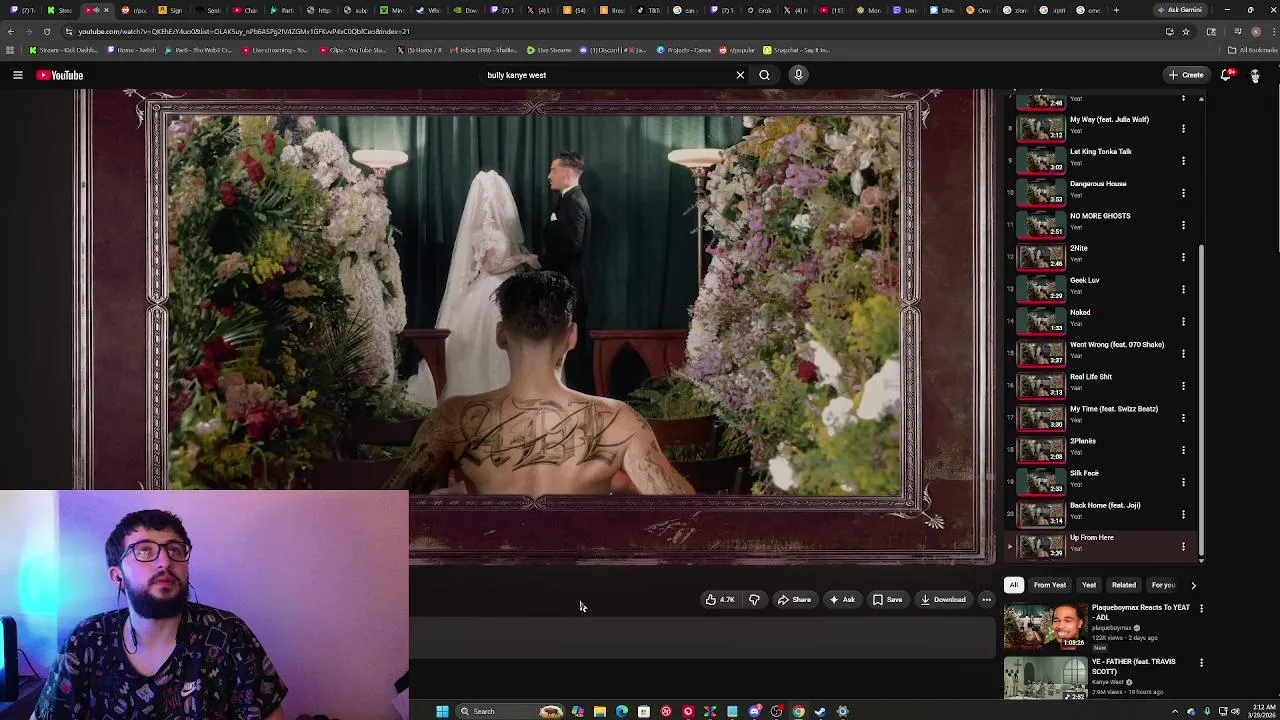Open YE - FATHER video thumbnail
The image size is (1280, 720).
(x=1045, y=678)
